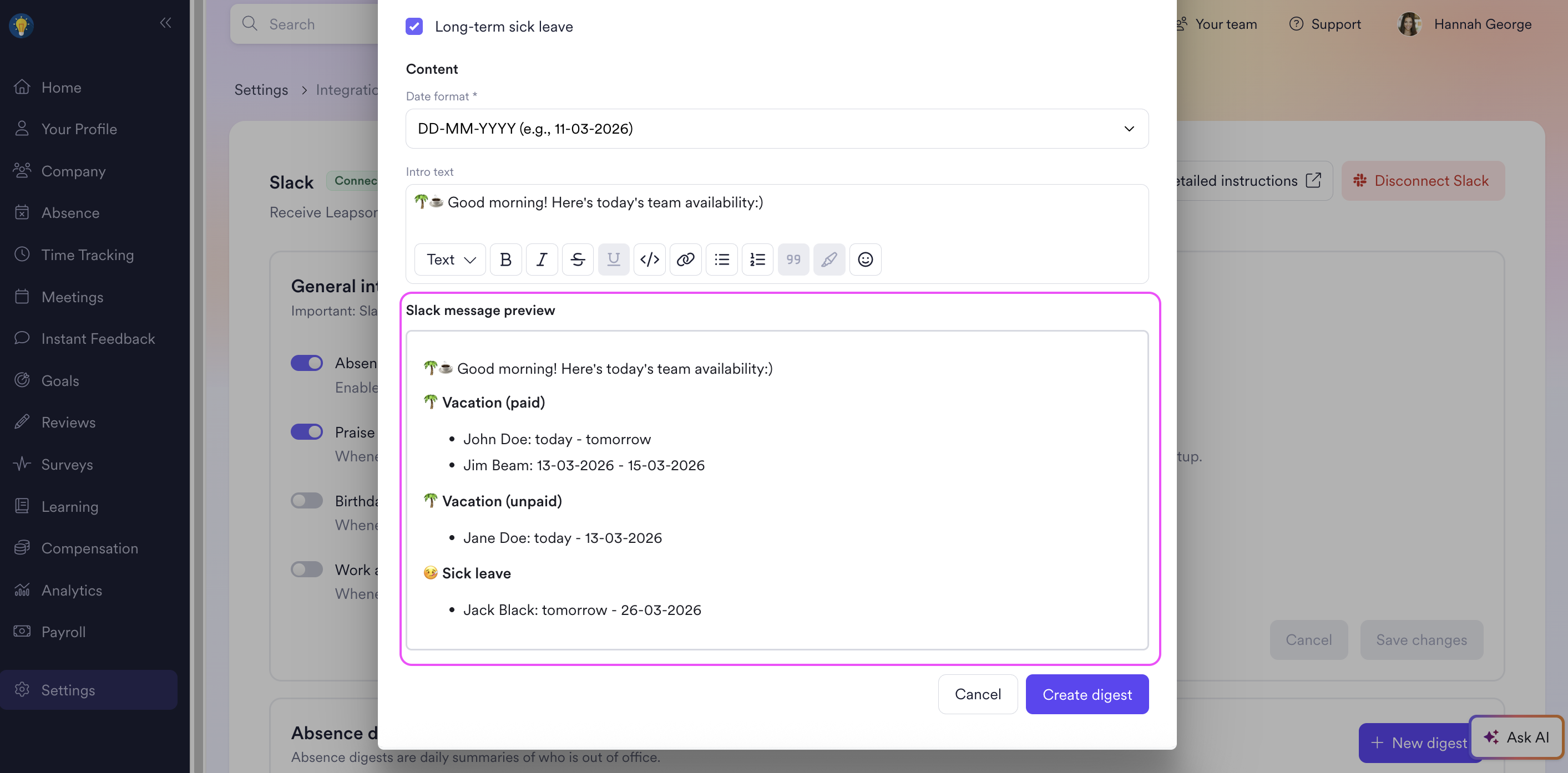
Task: Enable the Birthday notification toggle
Action: 306,501
